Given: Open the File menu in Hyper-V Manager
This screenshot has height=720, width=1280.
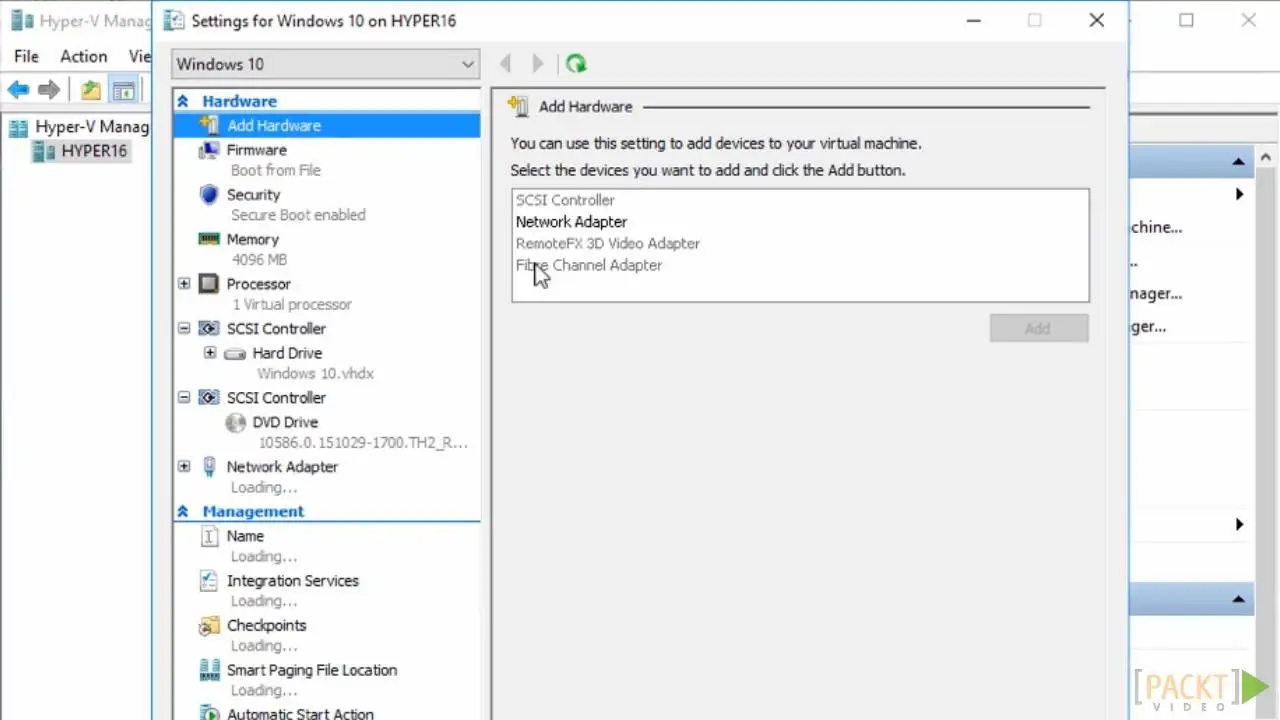Looking at the screenshot, I should [26, 56].
